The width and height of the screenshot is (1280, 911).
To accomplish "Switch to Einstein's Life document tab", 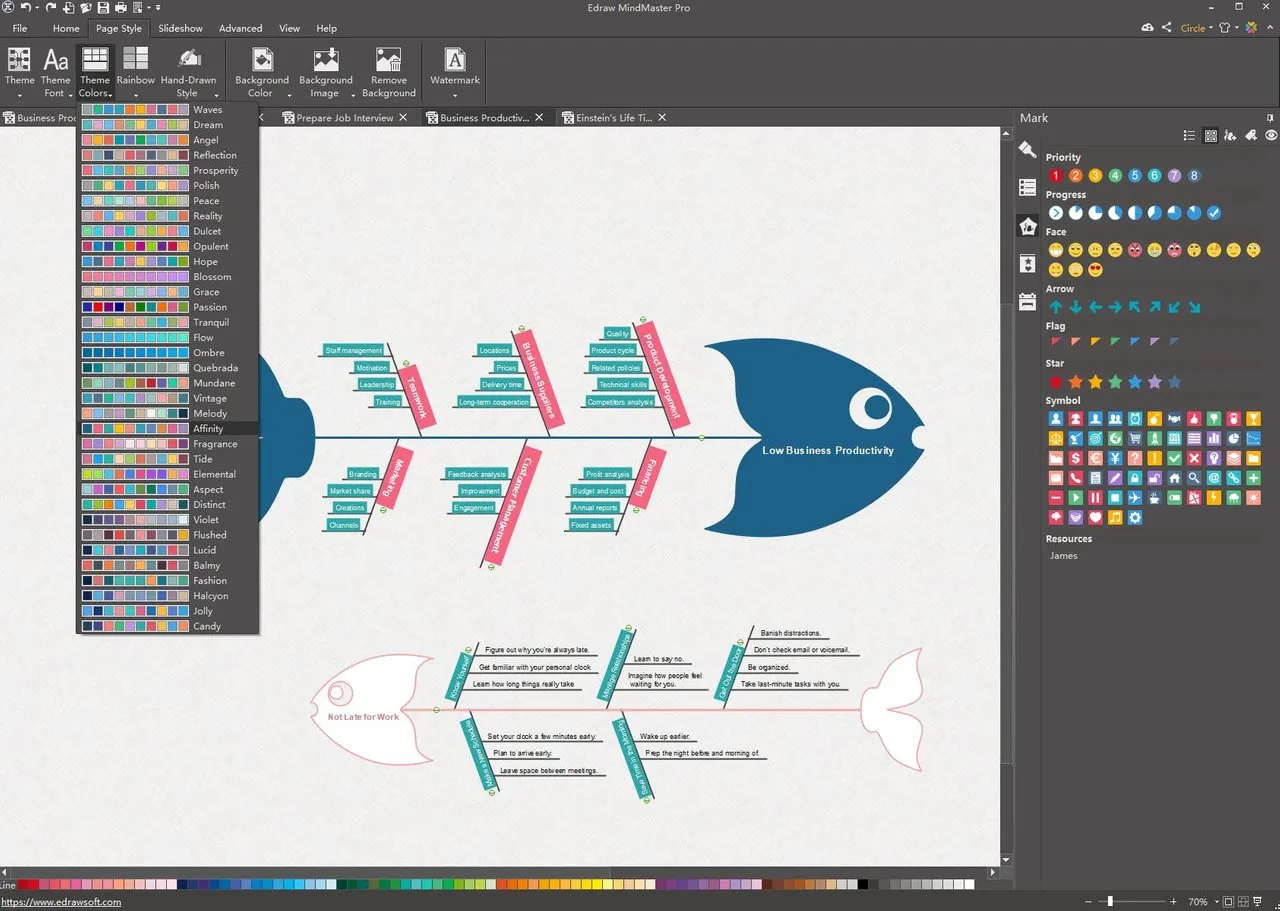I will coord(614,117).
